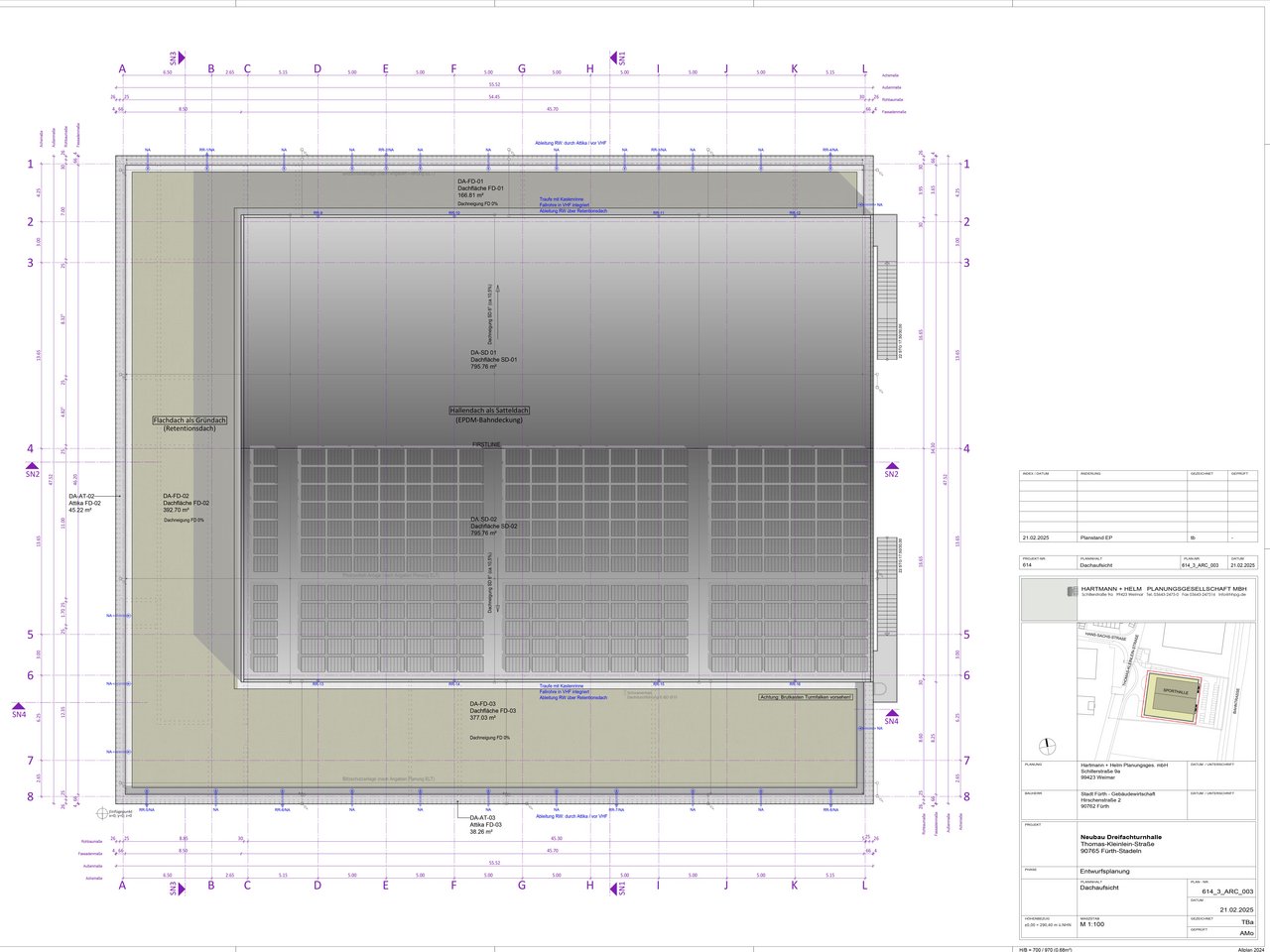Click the attika area 45.22 m²
This screenshot has height=952, width=1270.
pos(82,510)
